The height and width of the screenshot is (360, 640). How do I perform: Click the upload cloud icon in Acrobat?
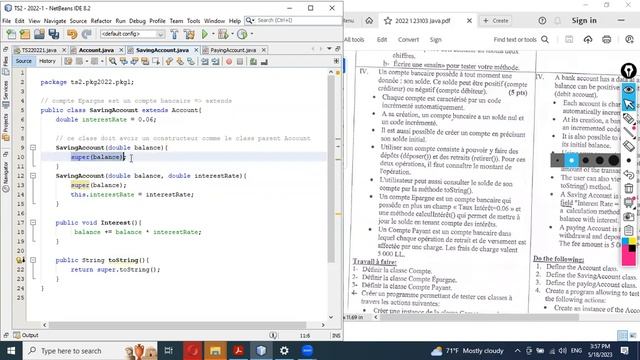[x=588, y=40]
